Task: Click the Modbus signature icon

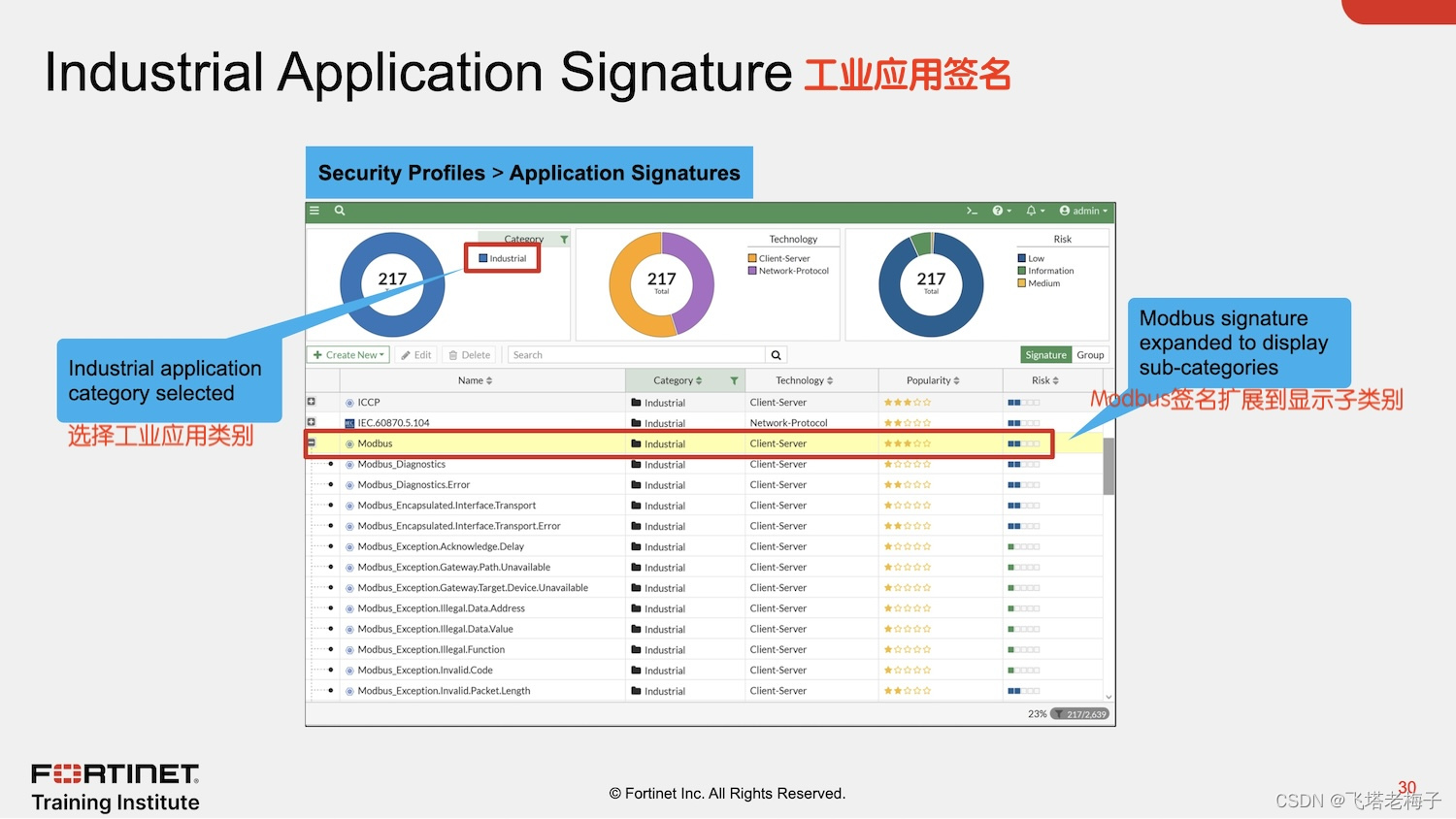Action: coord(349,443)
